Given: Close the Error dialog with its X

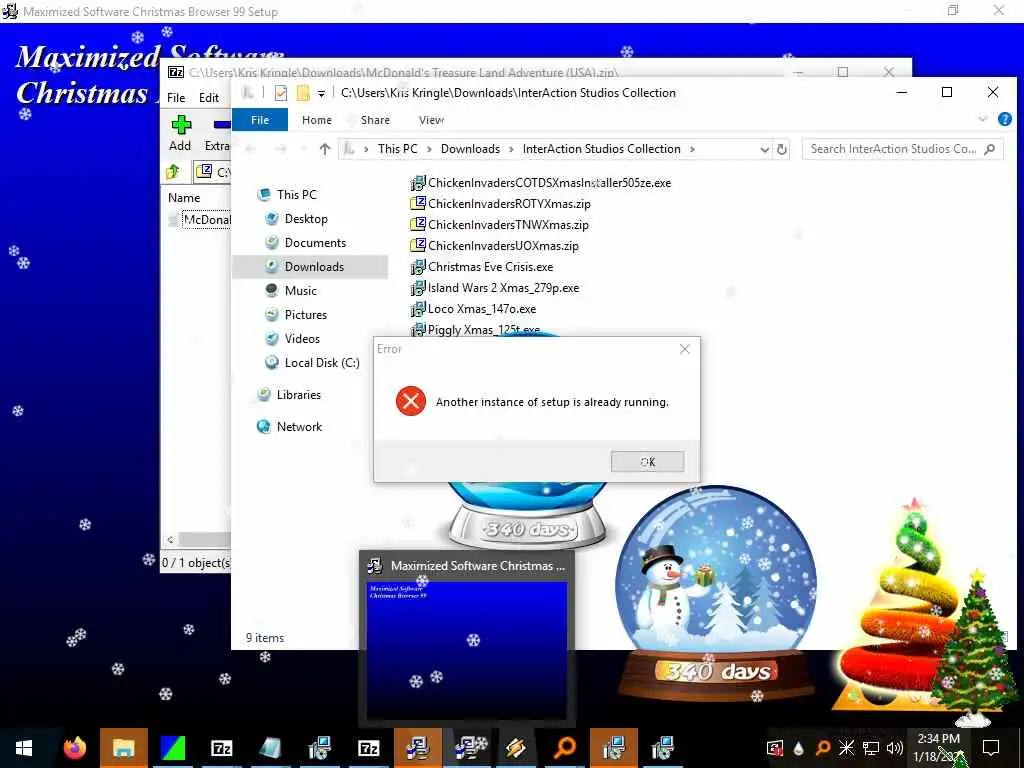Looking at the screenshot, I should (684, 349).
